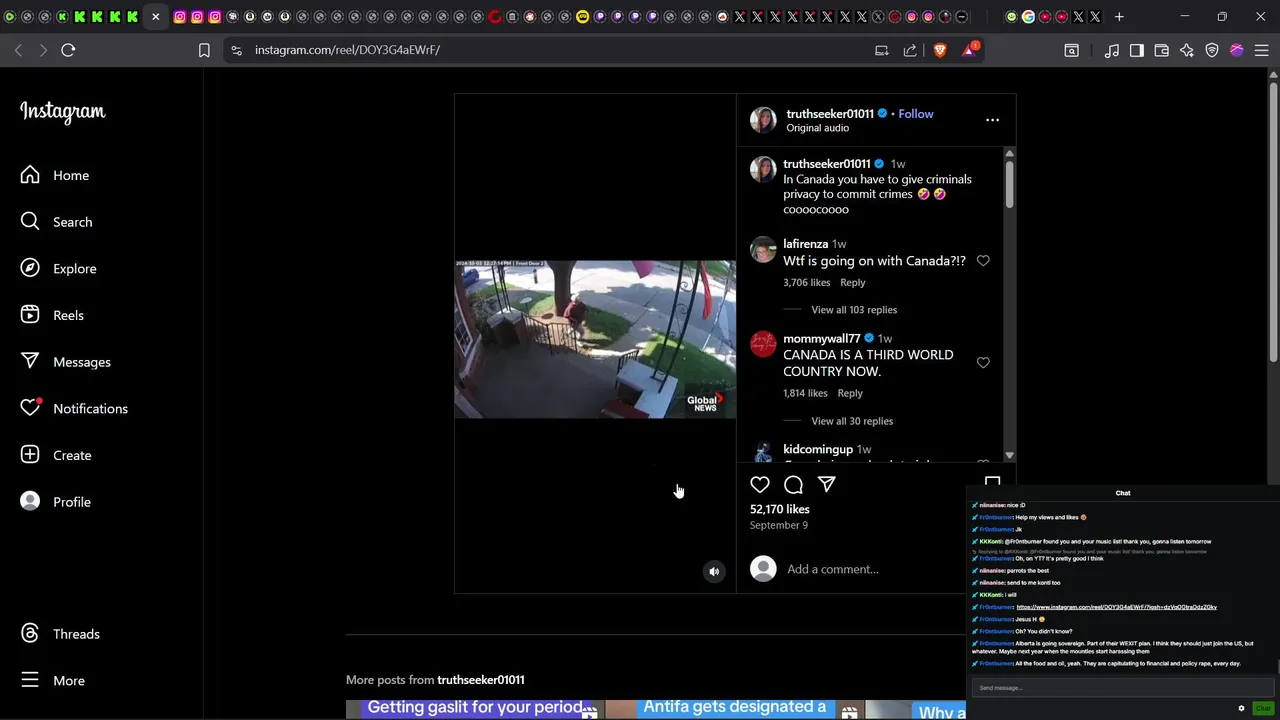Image resolution: width=1280 pixels, height=720 pixels.
Task: Go to the Explore page
Action: 59,268
